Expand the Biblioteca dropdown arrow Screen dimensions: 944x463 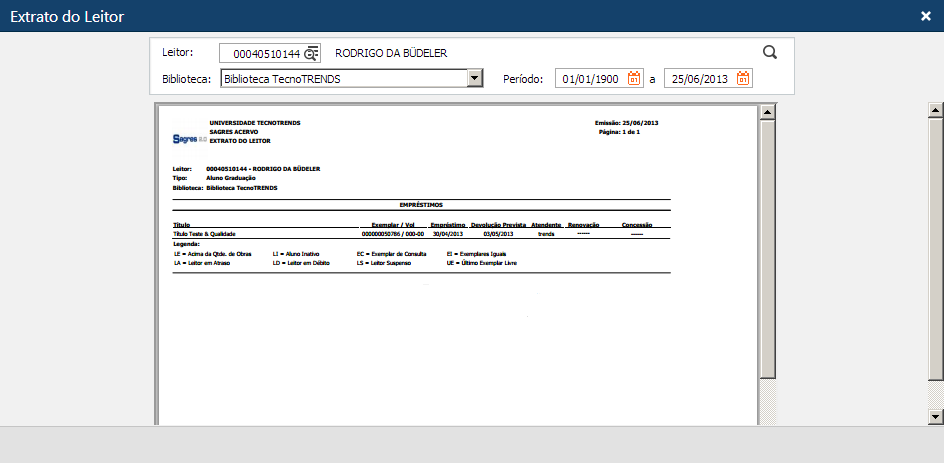point(475,79)
